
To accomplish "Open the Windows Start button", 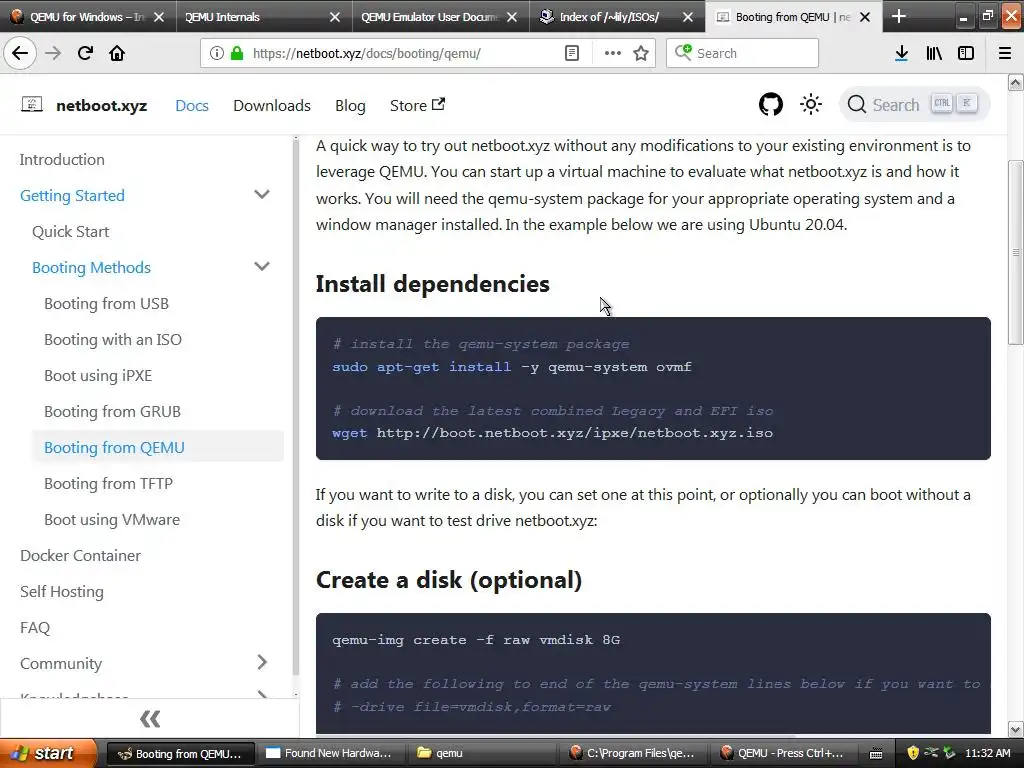I will tap(47, 753).
